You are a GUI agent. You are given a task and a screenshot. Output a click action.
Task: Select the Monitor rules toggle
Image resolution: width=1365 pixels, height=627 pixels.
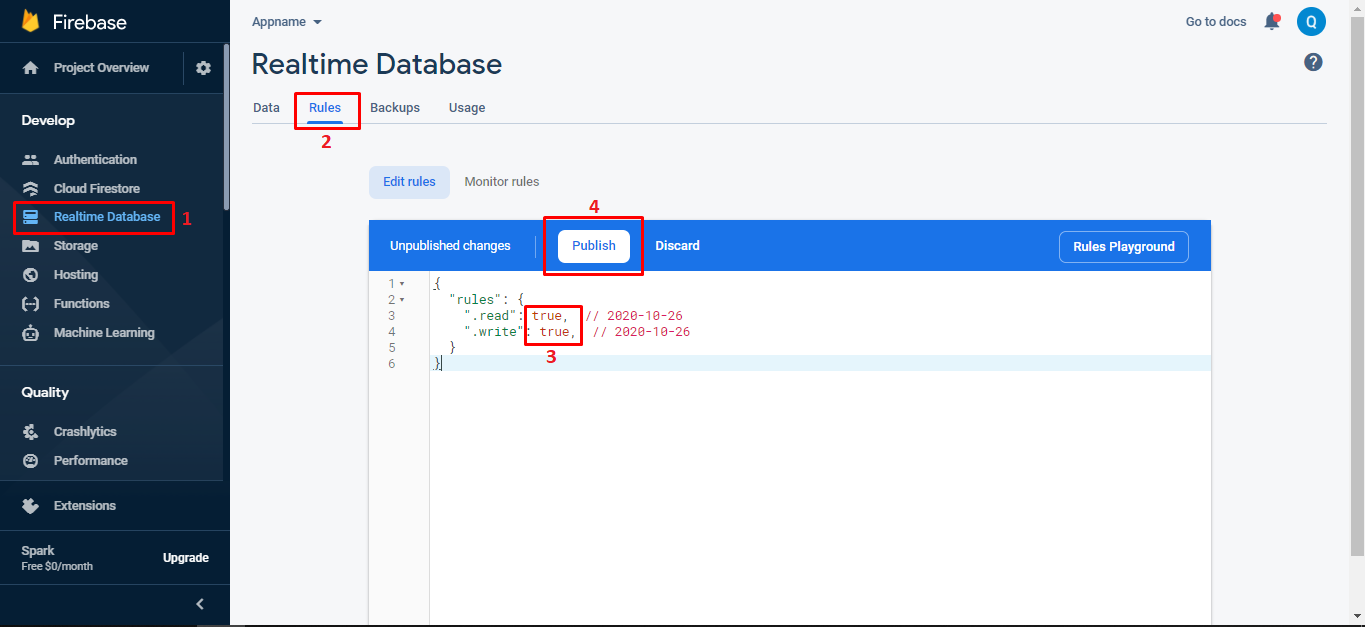[502, 182]
